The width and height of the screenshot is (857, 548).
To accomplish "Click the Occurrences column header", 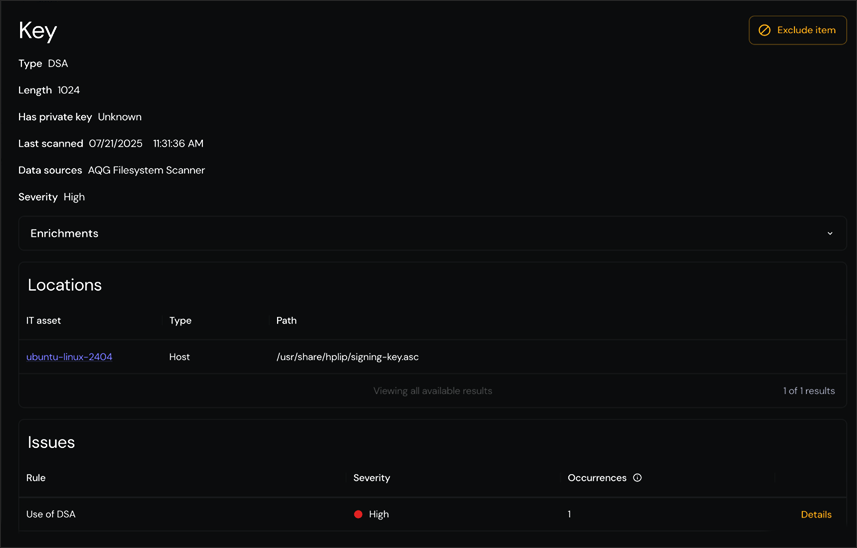I will pyautogui.click(x=597, y=478).
